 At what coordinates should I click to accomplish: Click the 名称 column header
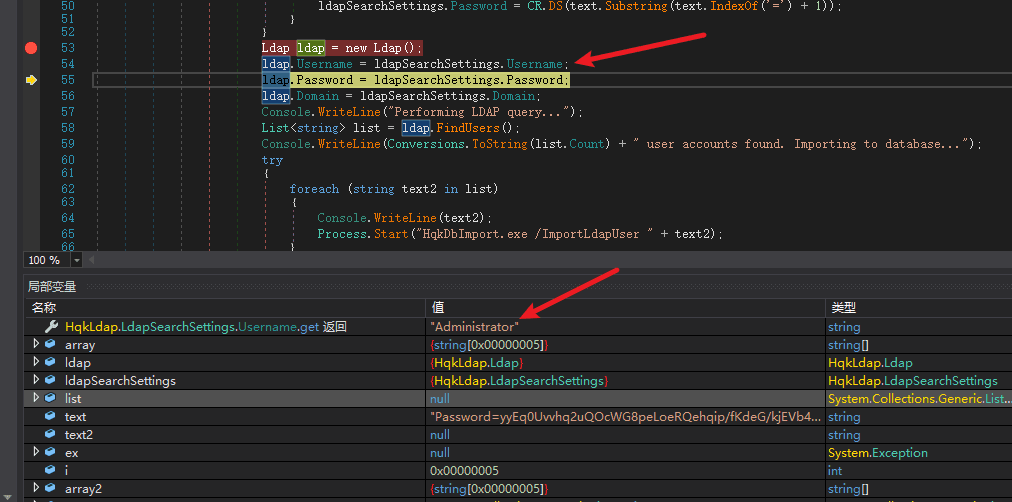click(44, 308)
